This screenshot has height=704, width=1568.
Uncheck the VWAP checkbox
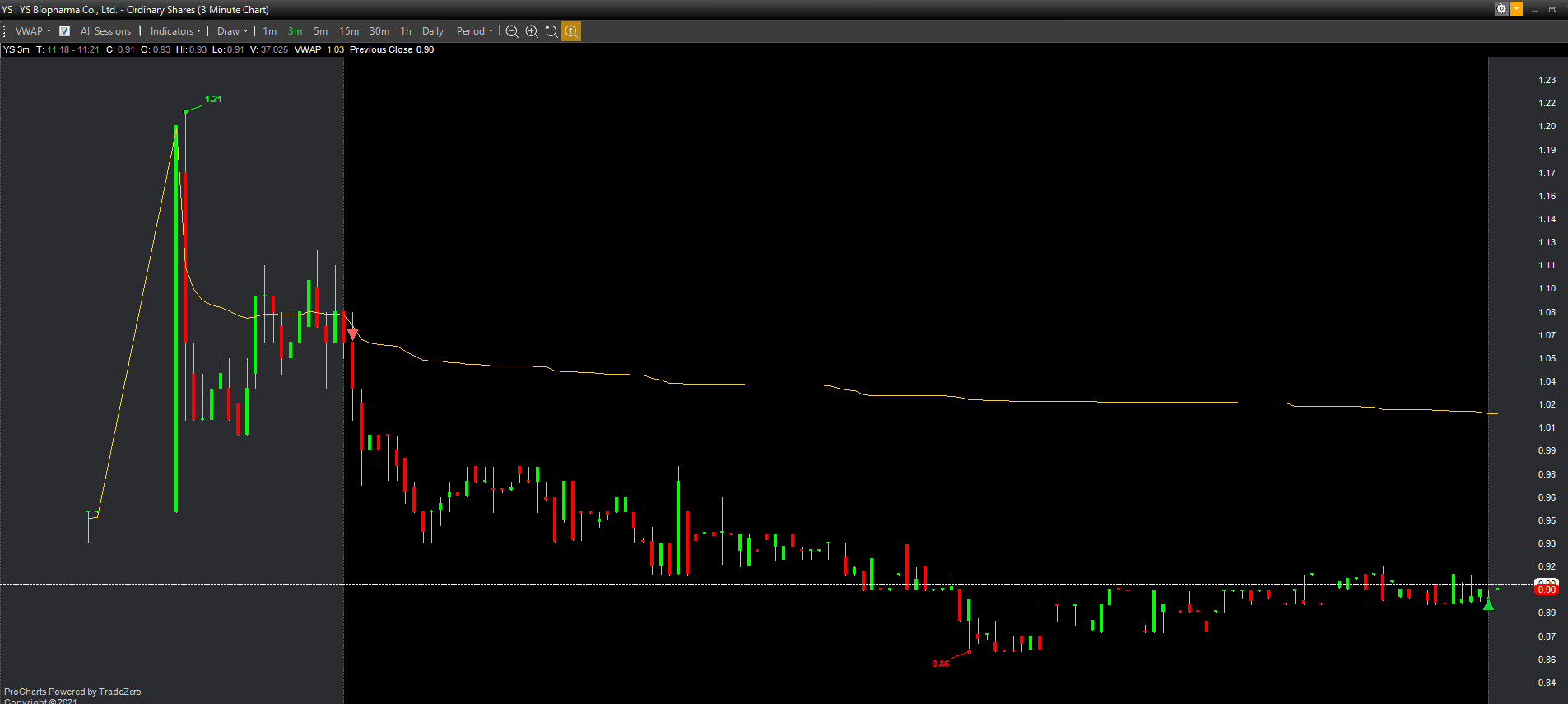64,31
